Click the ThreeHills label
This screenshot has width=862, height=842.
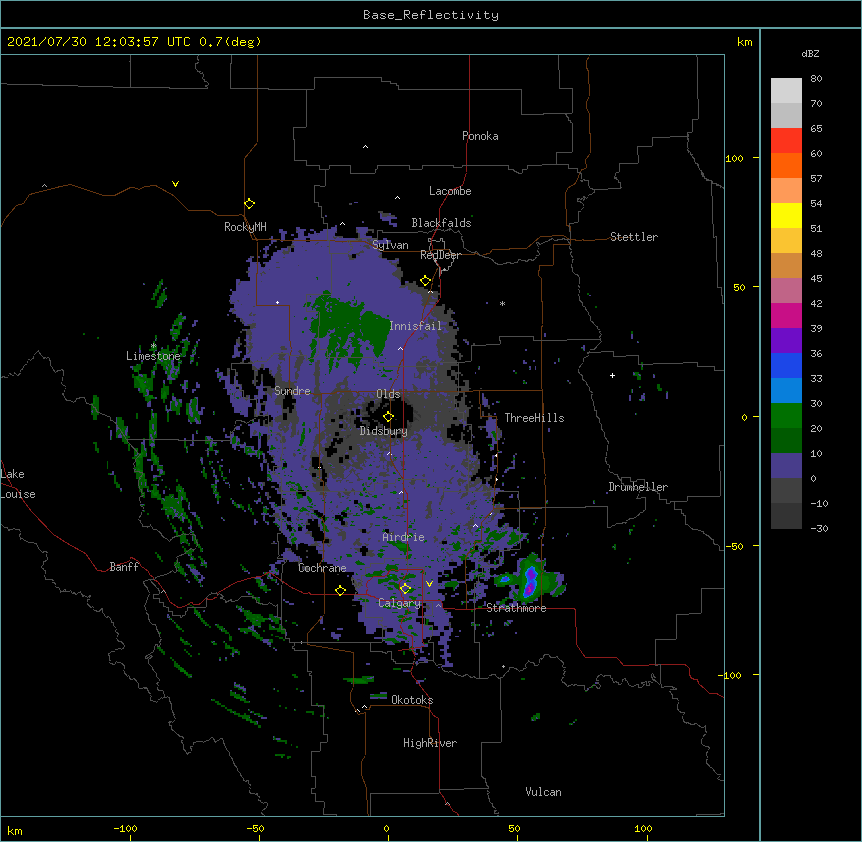[x=534, y=418]
